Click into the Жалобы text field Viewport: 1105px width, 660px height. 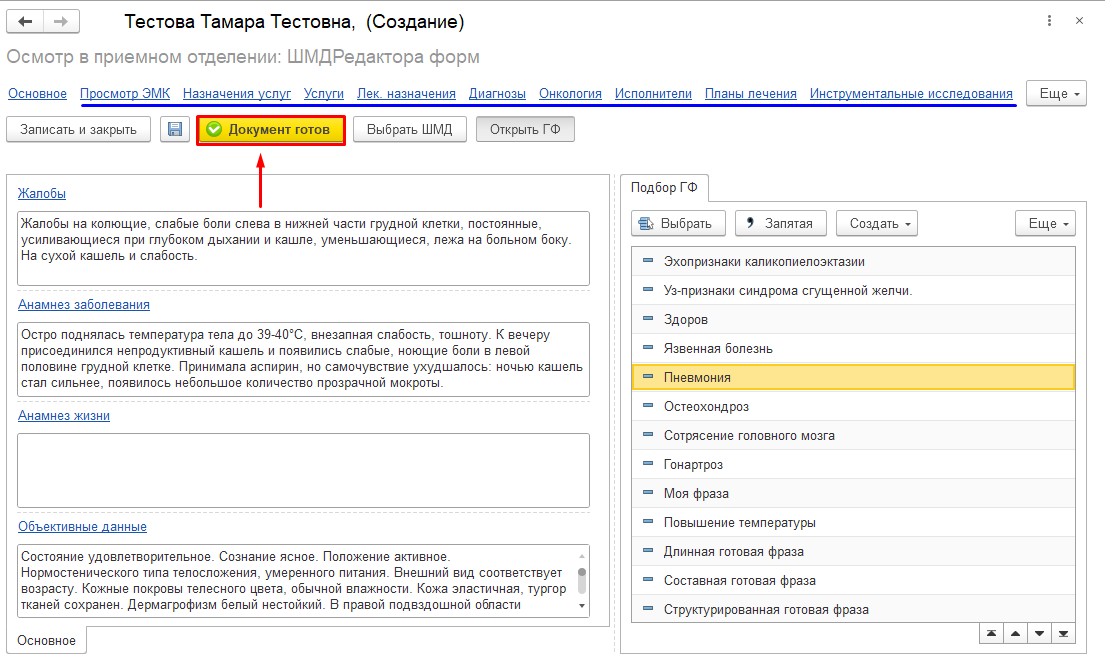(303, 248)
